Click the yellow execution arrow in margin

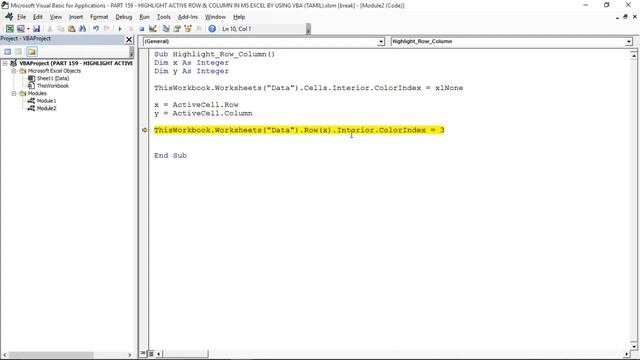tap(144, 130)
